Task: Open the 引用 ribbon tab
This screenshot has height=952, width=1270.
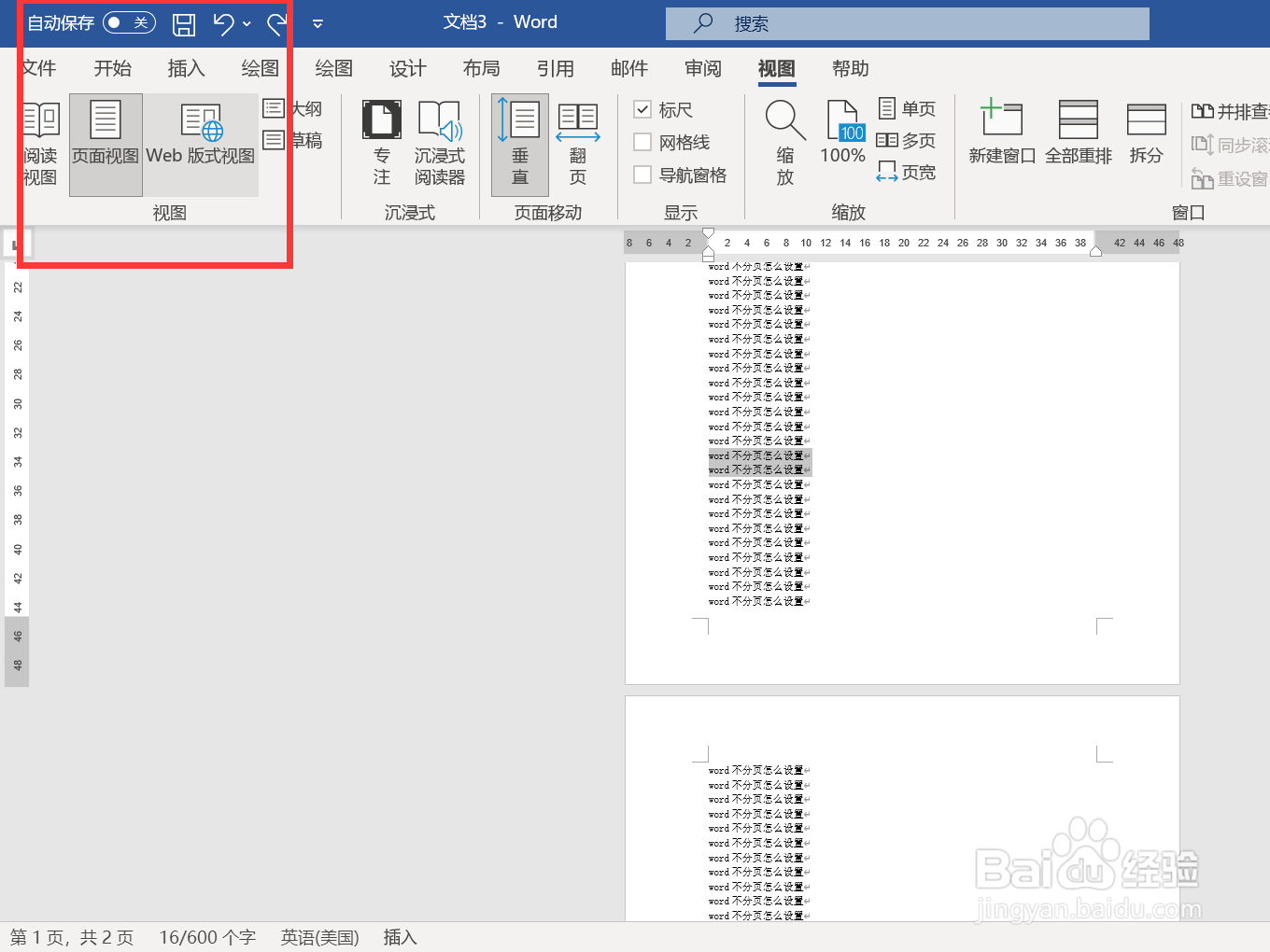Action: [x=555, y=68]
